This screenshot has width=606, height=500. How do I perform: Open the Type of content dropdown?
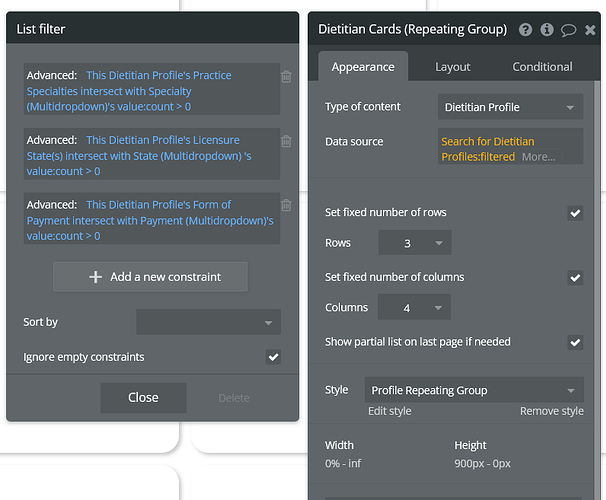pyautogui.click(x=510, y=107)
